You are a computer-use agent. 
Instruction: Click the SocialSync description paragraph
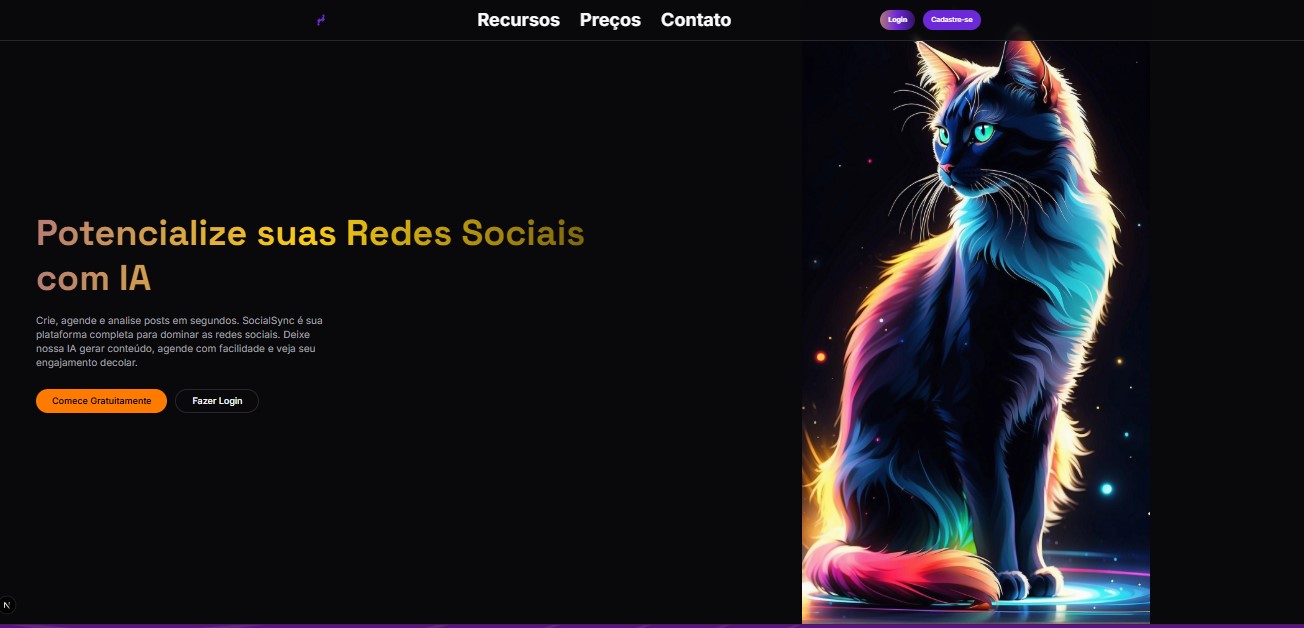click(179, 341)
